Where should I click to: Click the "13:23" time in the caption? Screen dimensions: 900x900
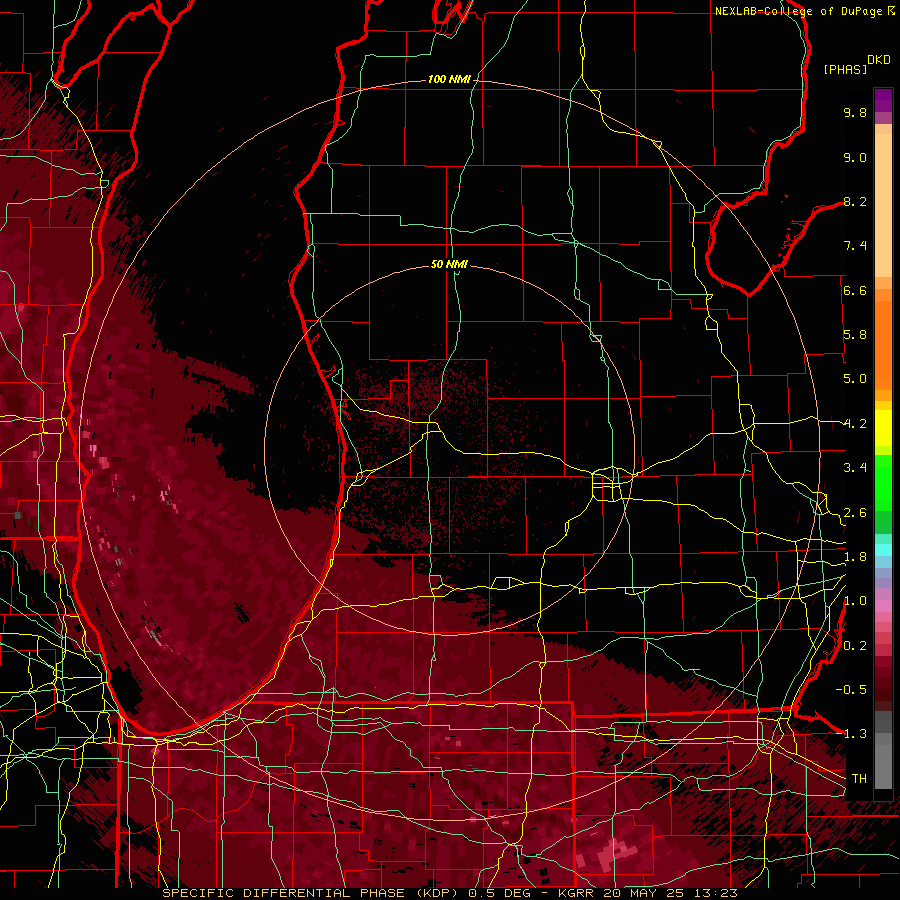(717, 893)
